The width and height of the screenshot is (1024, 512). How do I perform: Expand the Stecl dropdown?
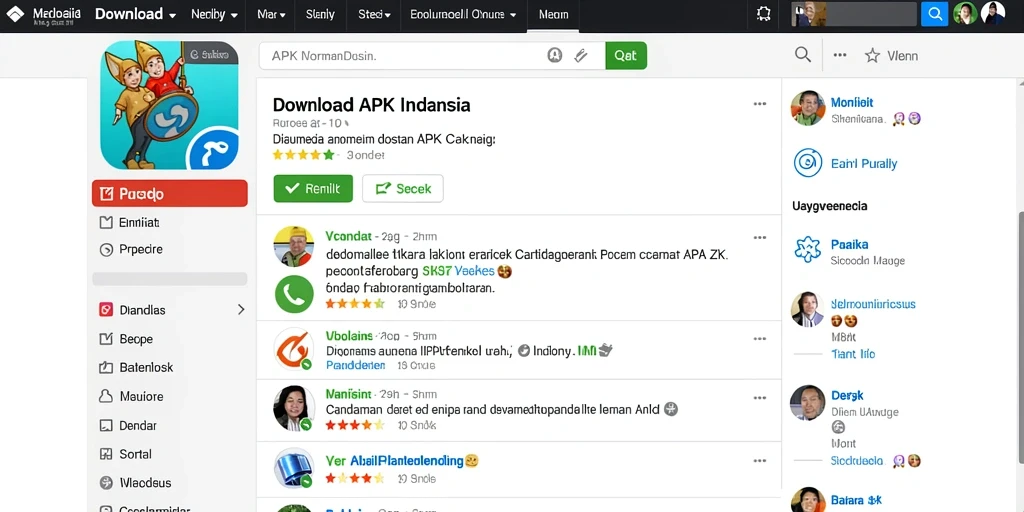(x=374, y=14)
